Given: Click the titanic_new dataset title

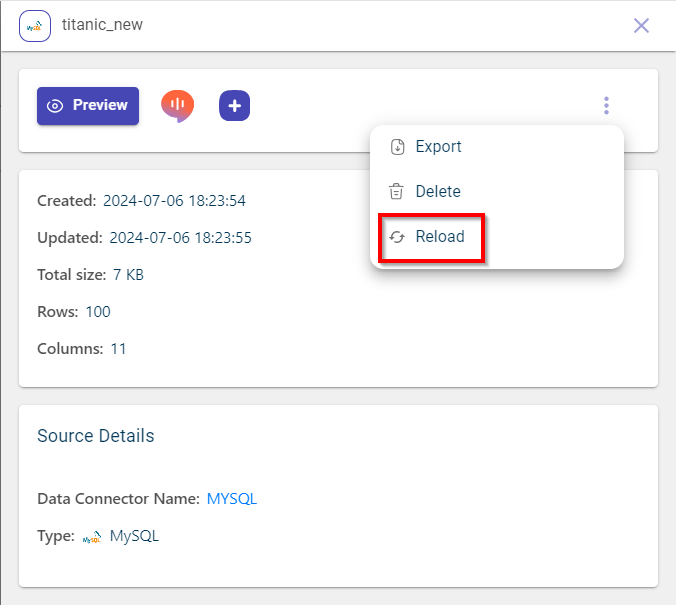Looking at the screenshot, I should click(x=102, y=25).
